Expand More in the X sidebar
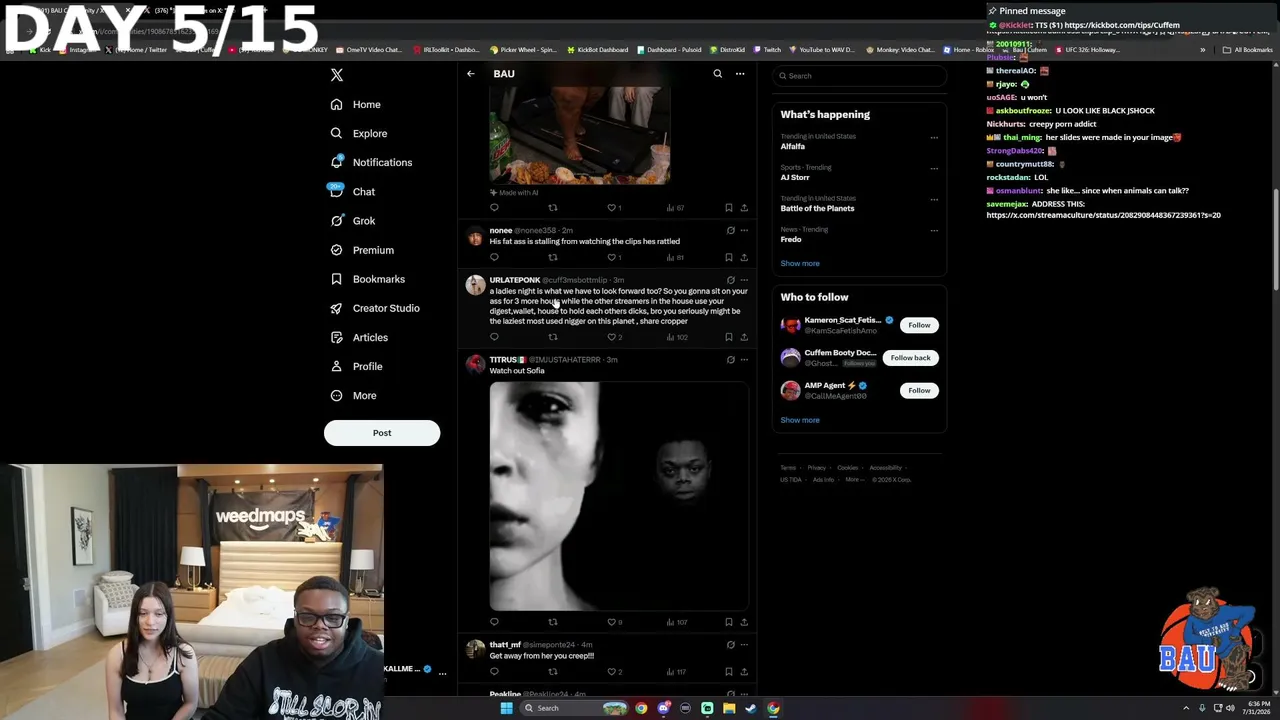 353,396
